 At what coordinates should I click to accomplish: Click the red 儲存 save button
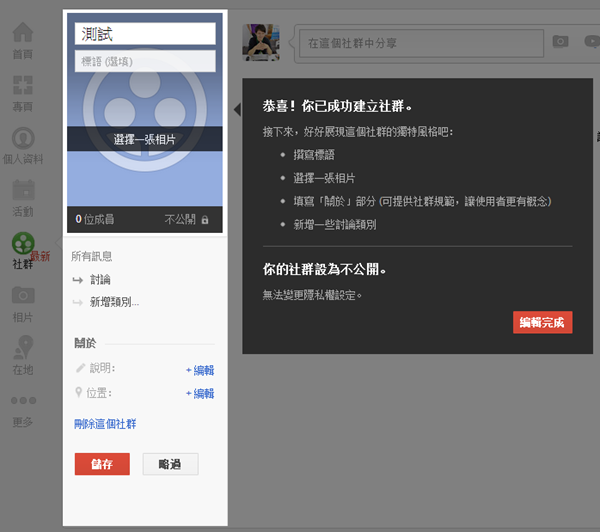pos(102,464)
